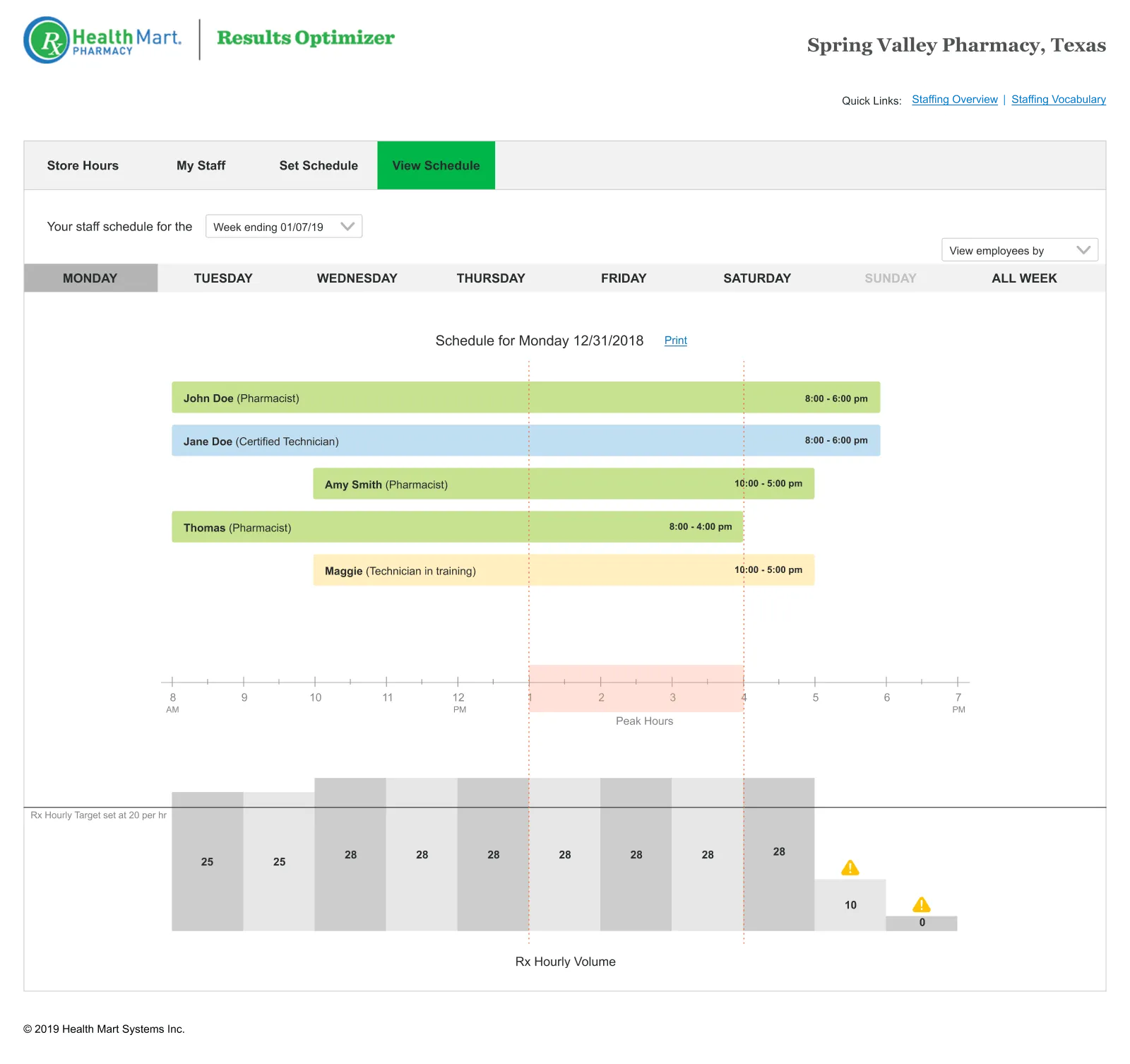Click the Results Optimizer title
Screen dimensions: 1130x1064
pos(306,38)
